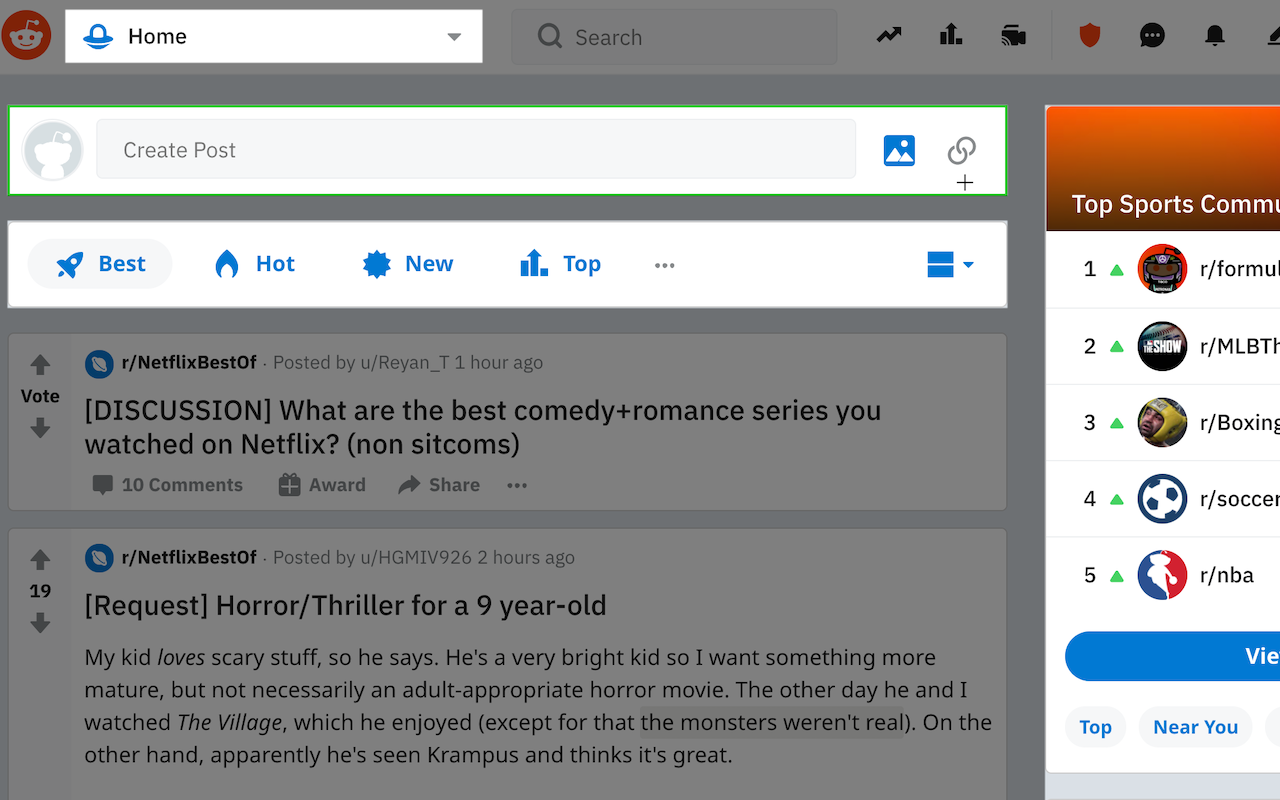Open the comedy+romance series discussion post title
Viewport: 1280px width, 800px height.
pos(483,427)
